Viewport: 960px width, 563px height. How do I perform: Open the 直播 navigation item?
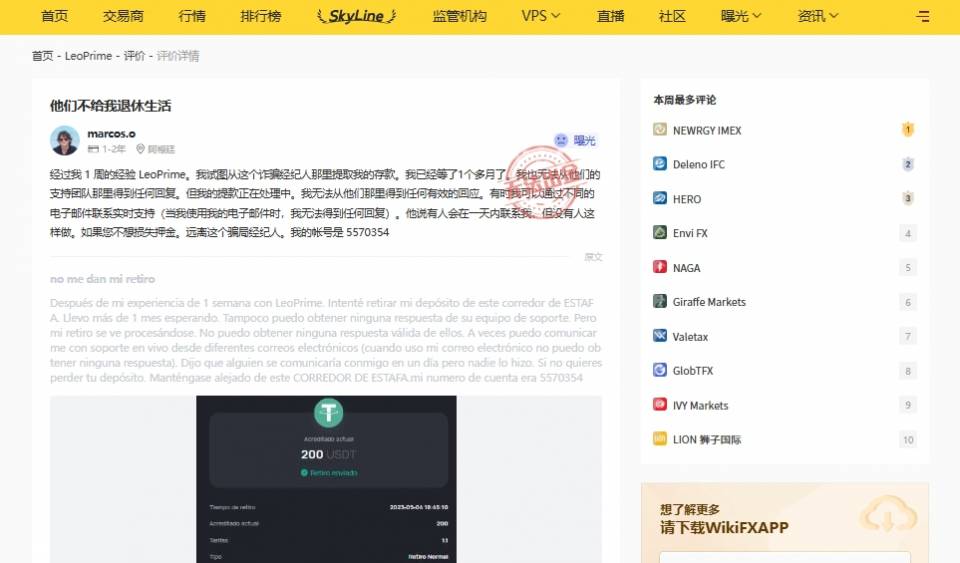(610, 17)
